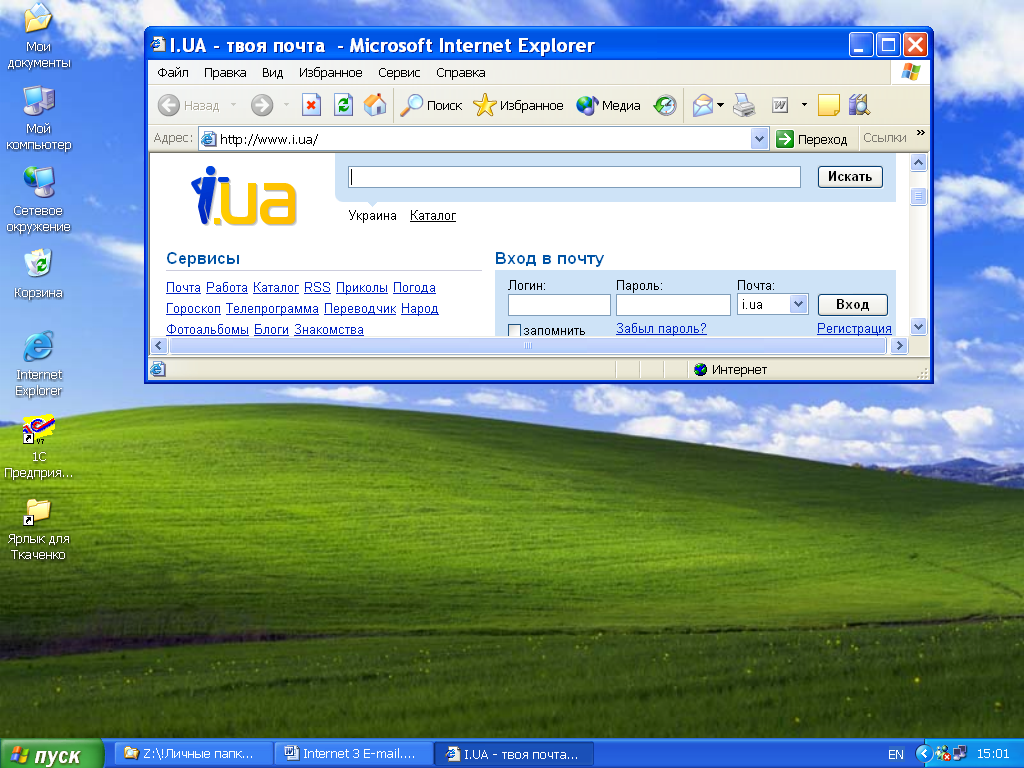This screenshot has height=768, width=1024.
Task: Open the Вид menu
Action: [272, 72]
